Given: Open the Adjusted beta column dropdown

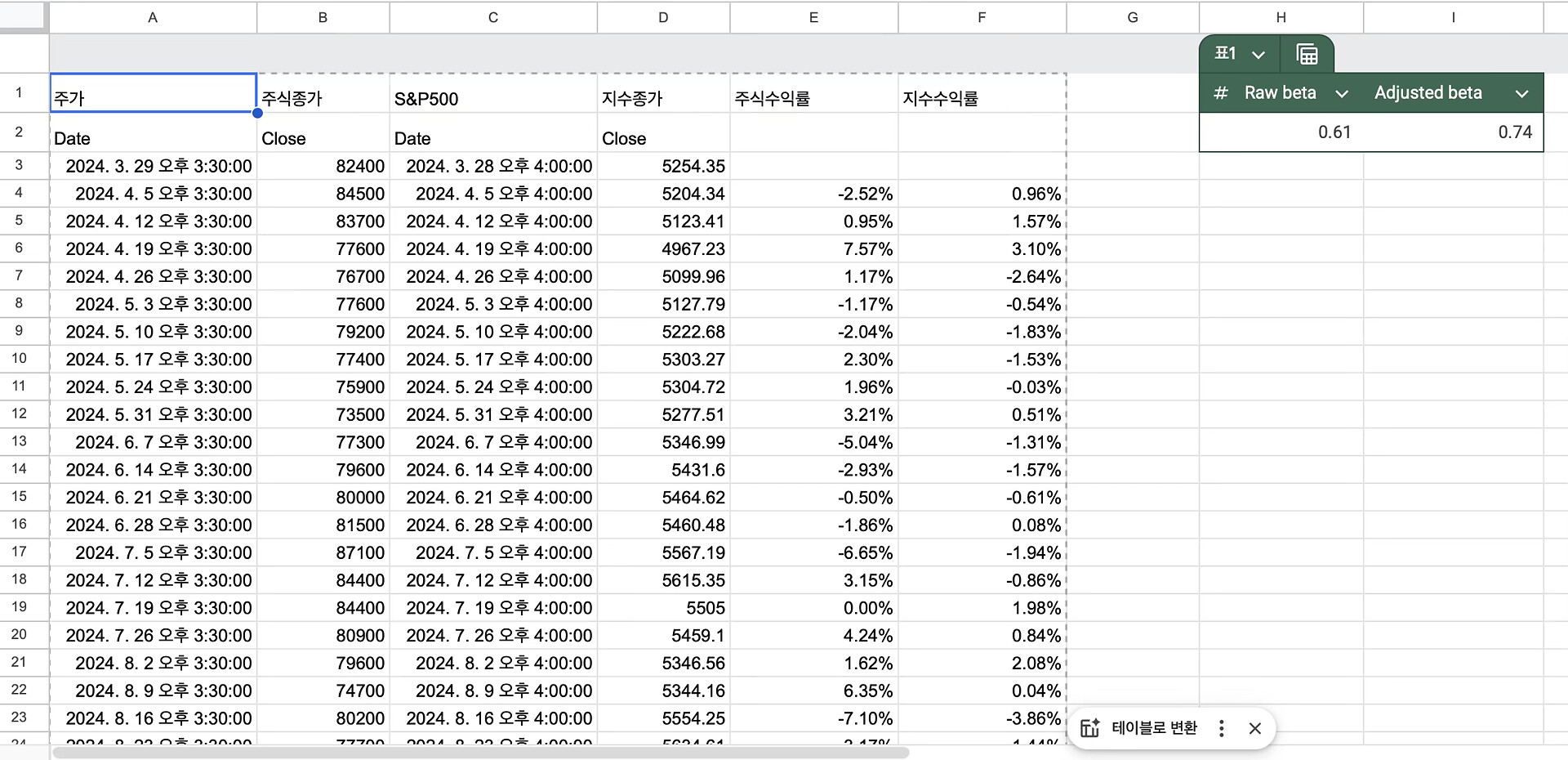Looking at the screenshot, I should tap(1521, 94).
